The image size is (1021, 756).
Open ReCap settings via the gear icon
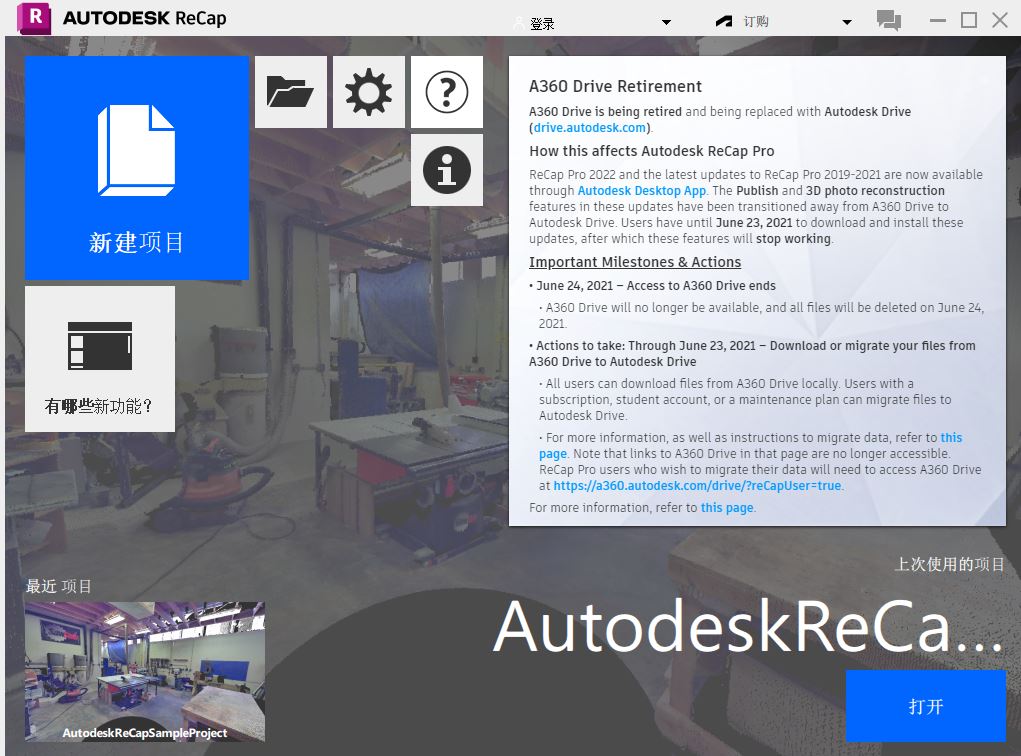[368, 91]
